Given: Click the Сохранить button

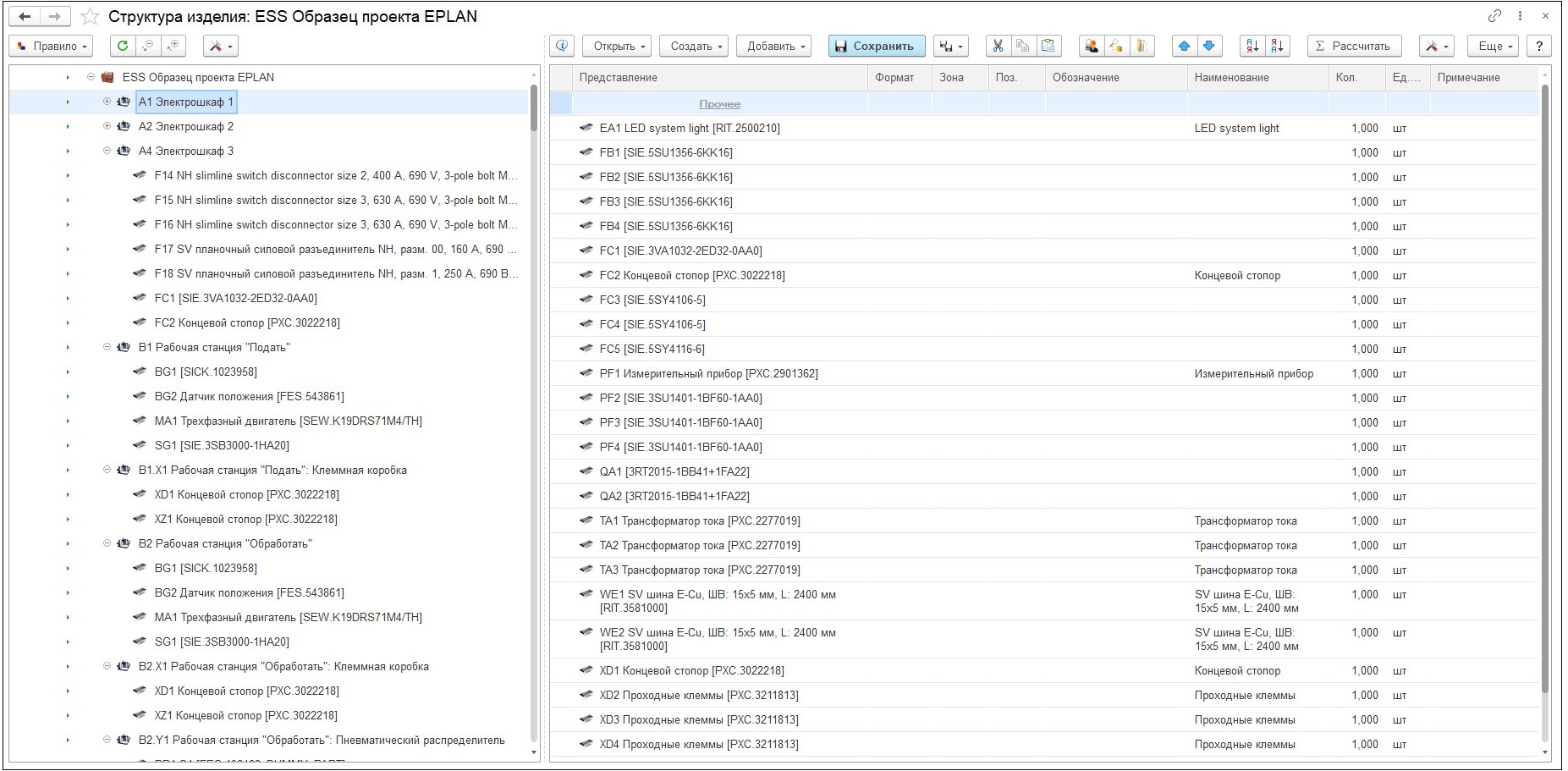Looking at the screenshot, I should [876, 46].
